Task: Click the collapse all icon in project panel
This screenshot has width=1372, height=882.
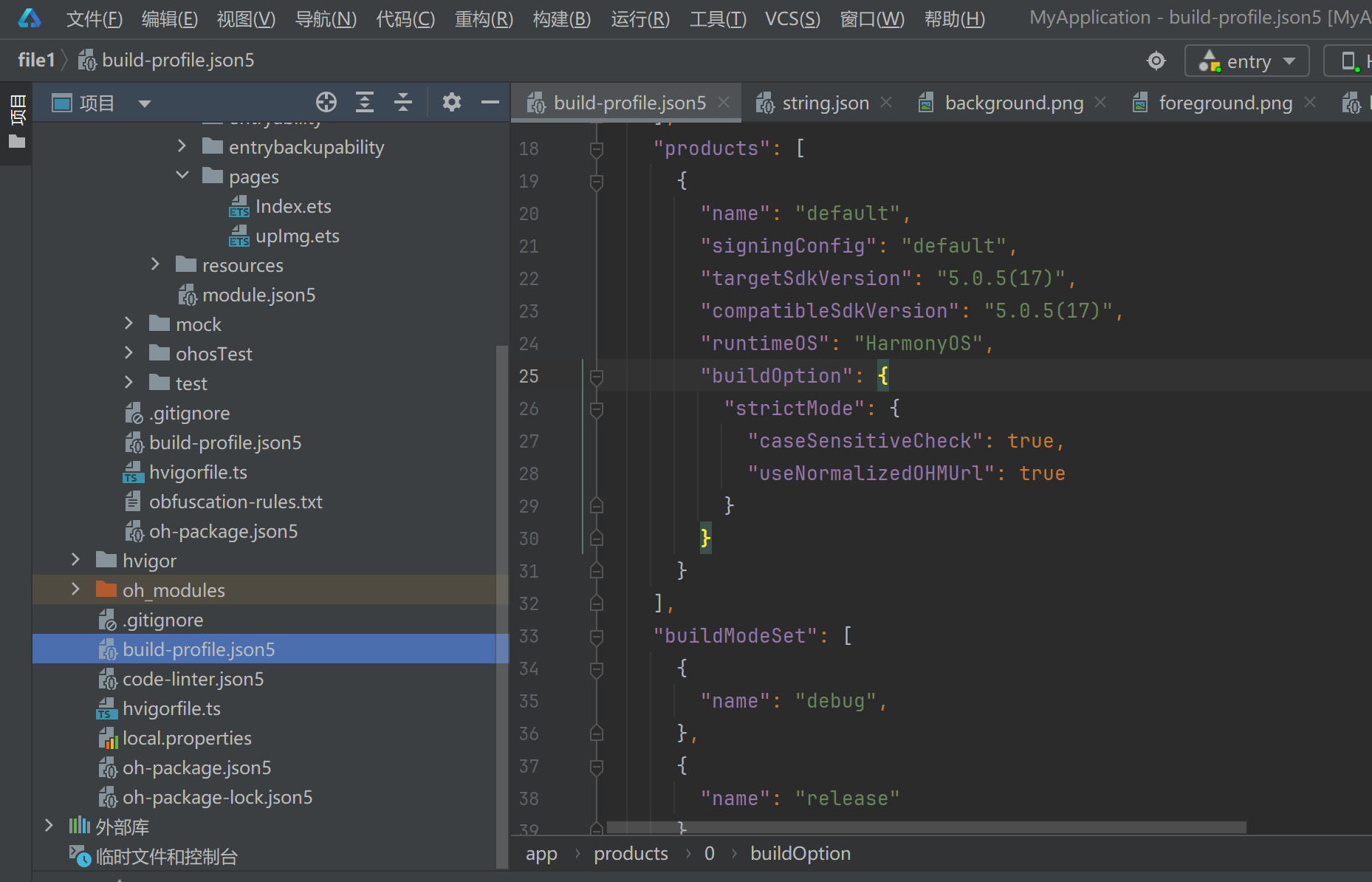Action: coord(403,103)
